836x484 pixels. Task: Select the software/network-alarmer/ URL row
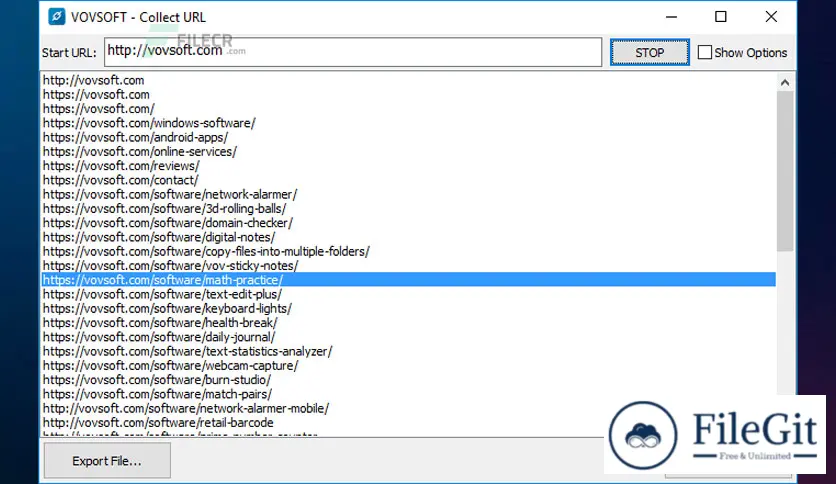pyautogui.click(x=409, y=195)
